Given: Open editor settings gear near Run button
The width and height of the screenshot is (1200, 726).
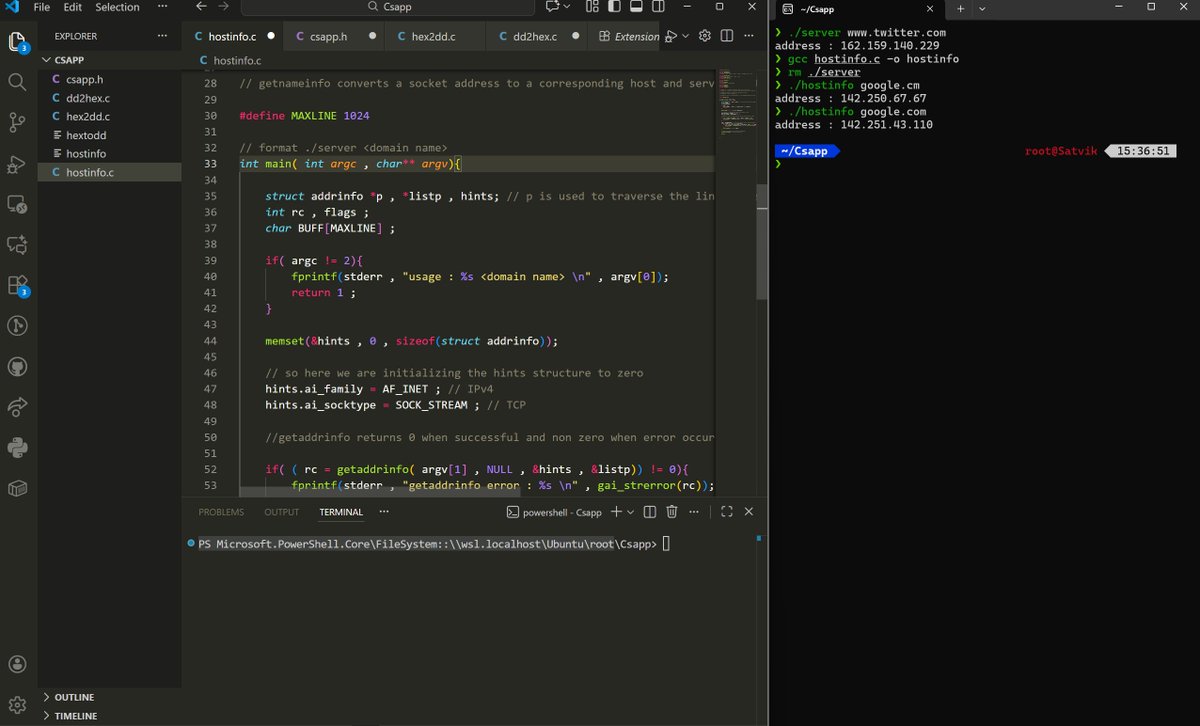Looking at the screenshot, I should [x=704, y=36].
